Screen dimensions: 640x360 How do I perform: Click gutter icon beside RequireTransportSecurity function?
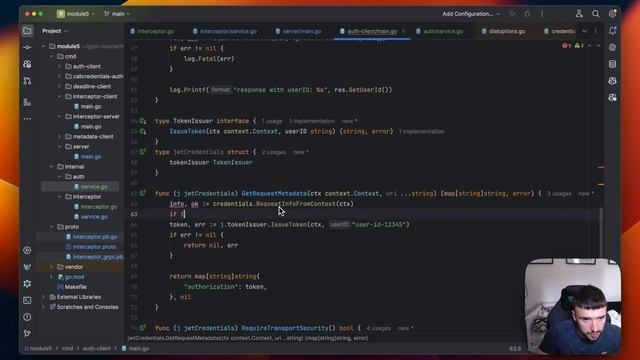[x=142, y=328]
